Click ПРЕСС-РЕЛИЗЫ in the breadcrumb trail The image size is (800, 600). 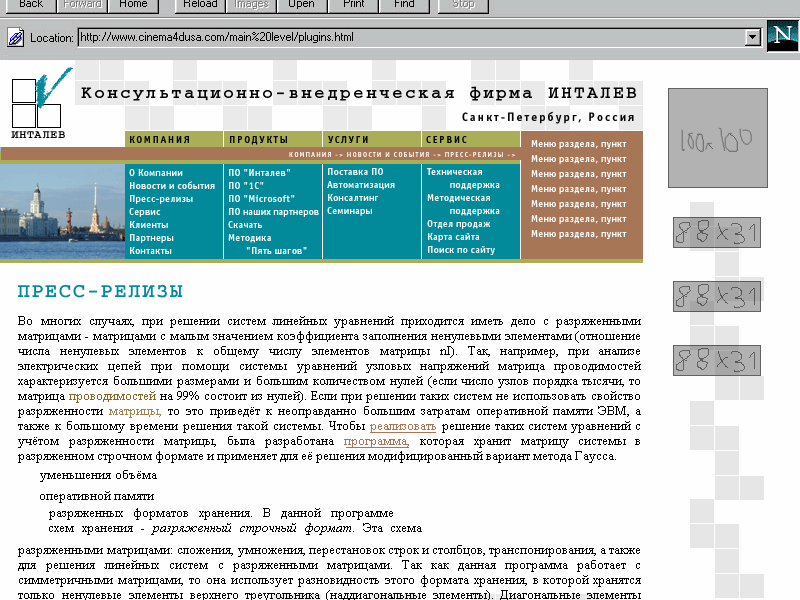click(x=474, y=155)
